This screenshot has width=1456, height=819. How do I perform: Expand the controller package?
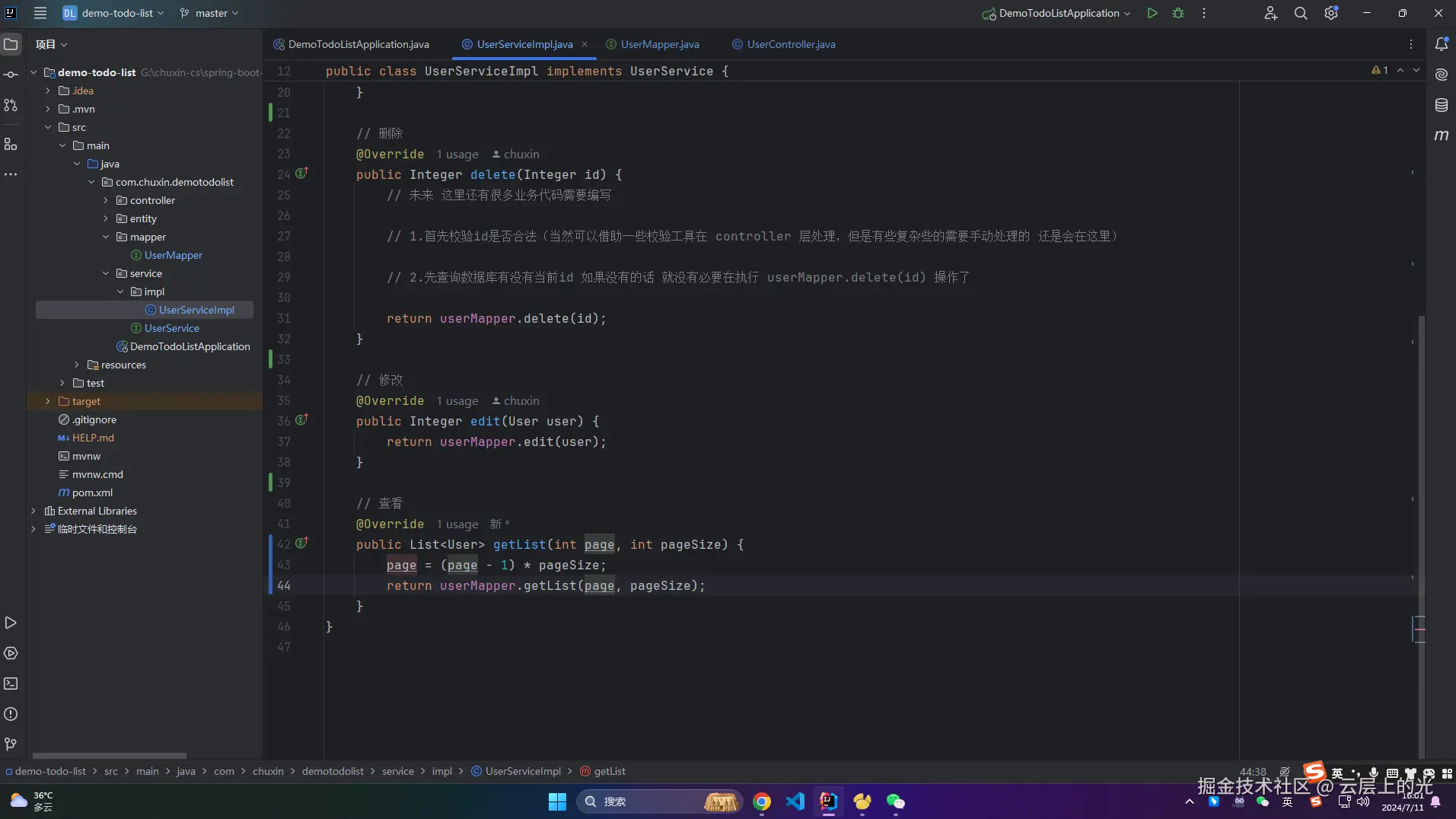pyautogui.click(x=106, y=200)
